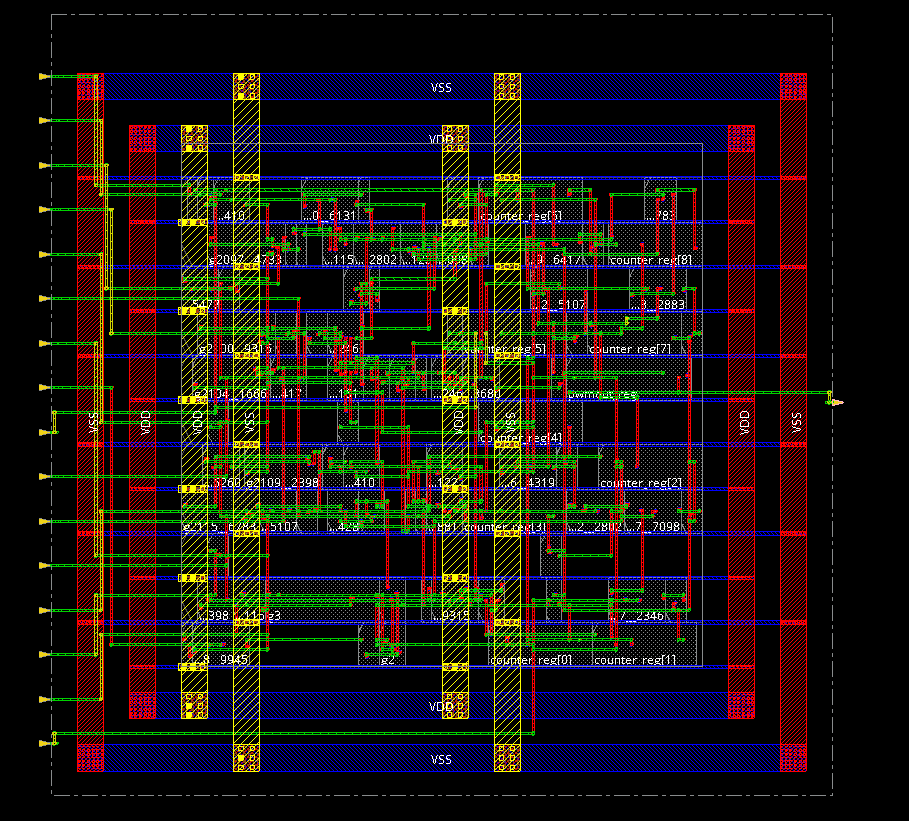Viewport: 909px width, 821px height.
Task: Click the output pin on right boundary
Action: pos(835,402)
